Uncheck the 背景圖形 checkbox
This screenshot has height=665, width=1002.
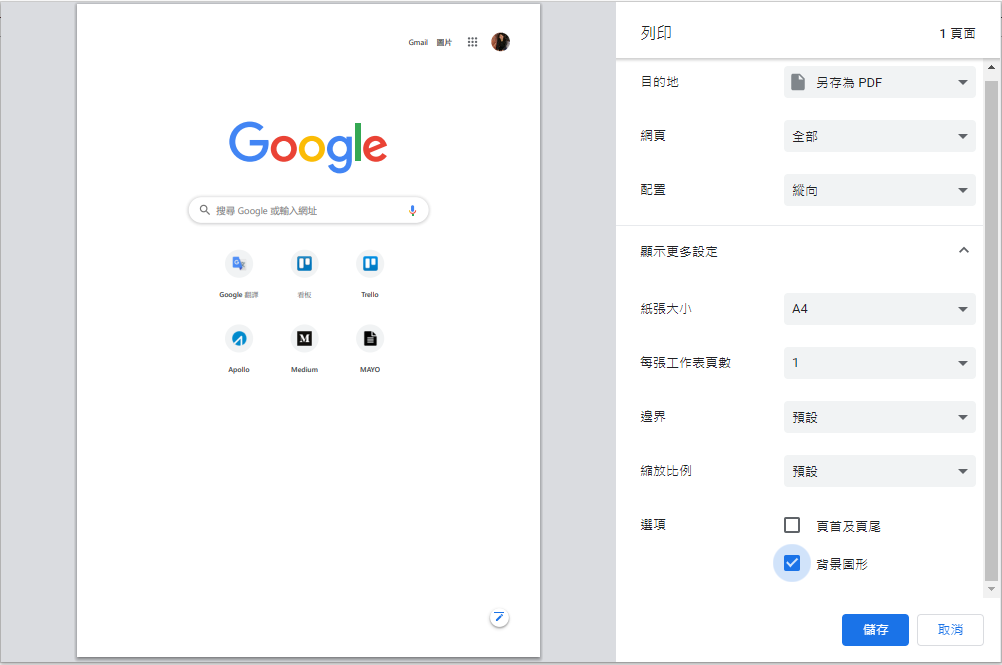point(792,563)
